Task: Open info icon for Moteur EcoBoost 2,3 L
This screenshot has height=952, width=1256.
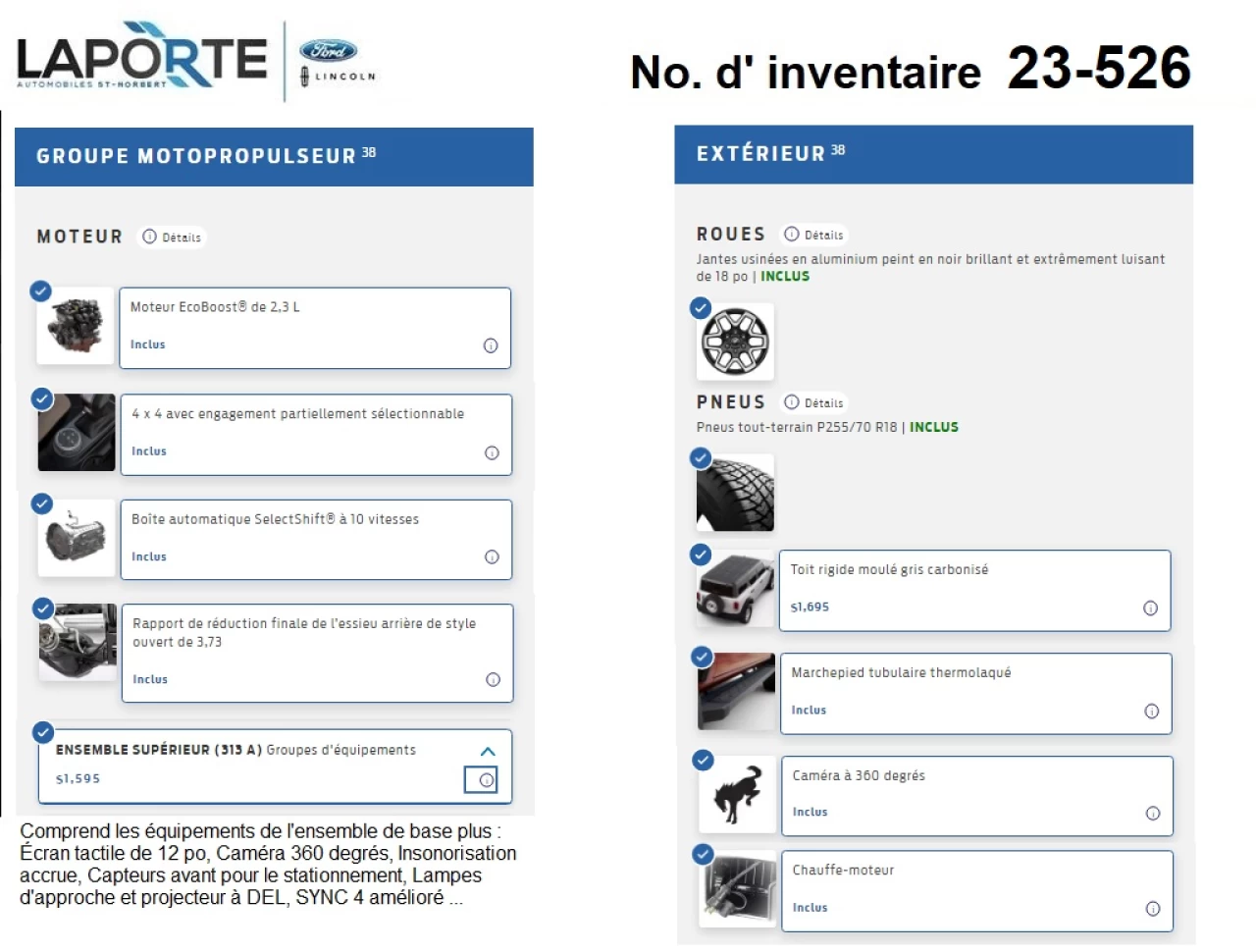Action: click(491, 345)
